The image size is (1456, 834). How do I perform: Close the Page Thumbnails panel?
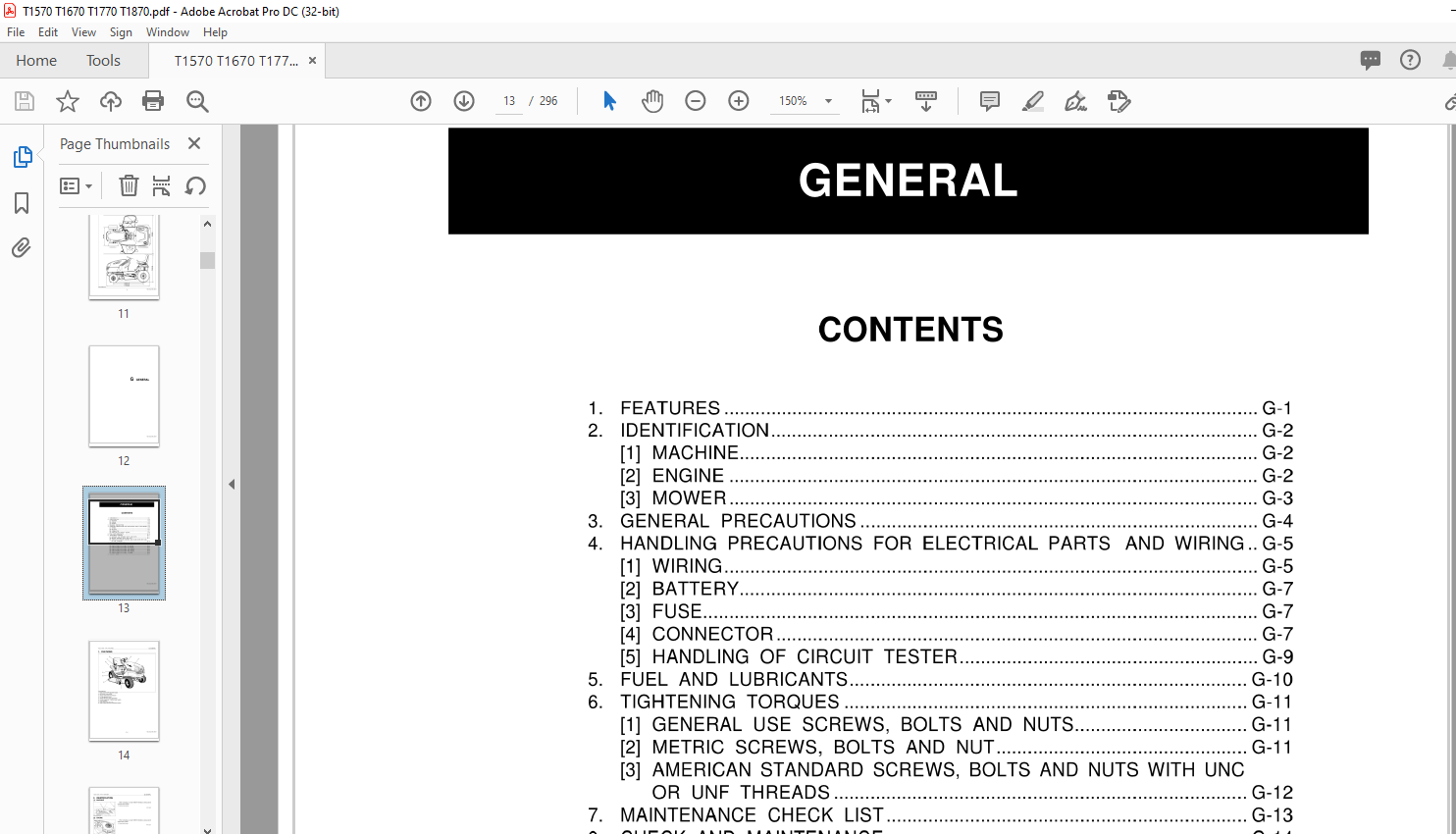(194, 143)
